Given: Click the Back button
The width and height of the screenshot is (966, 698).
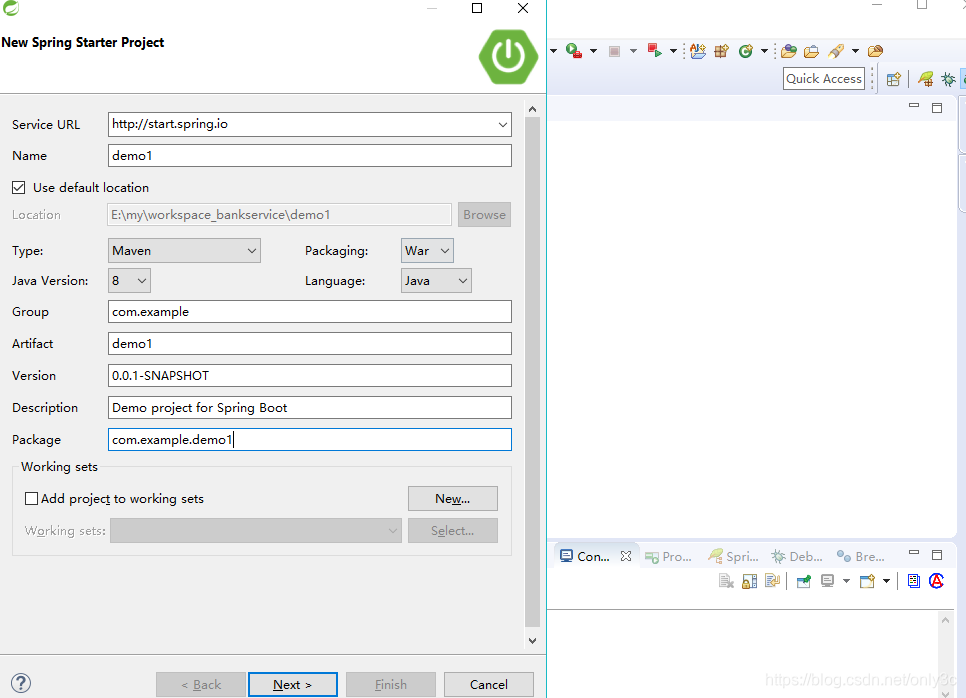Looking at the screenshot, I should coord(201,684).
